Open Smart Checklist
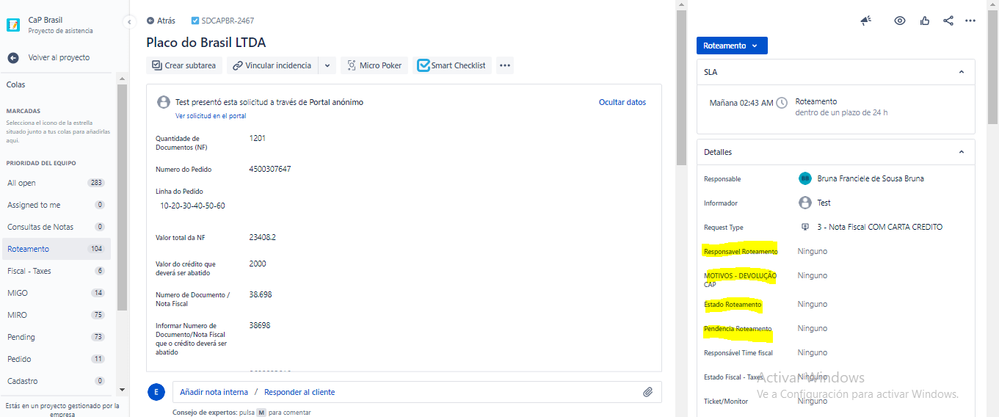 [x=452, y=65]
